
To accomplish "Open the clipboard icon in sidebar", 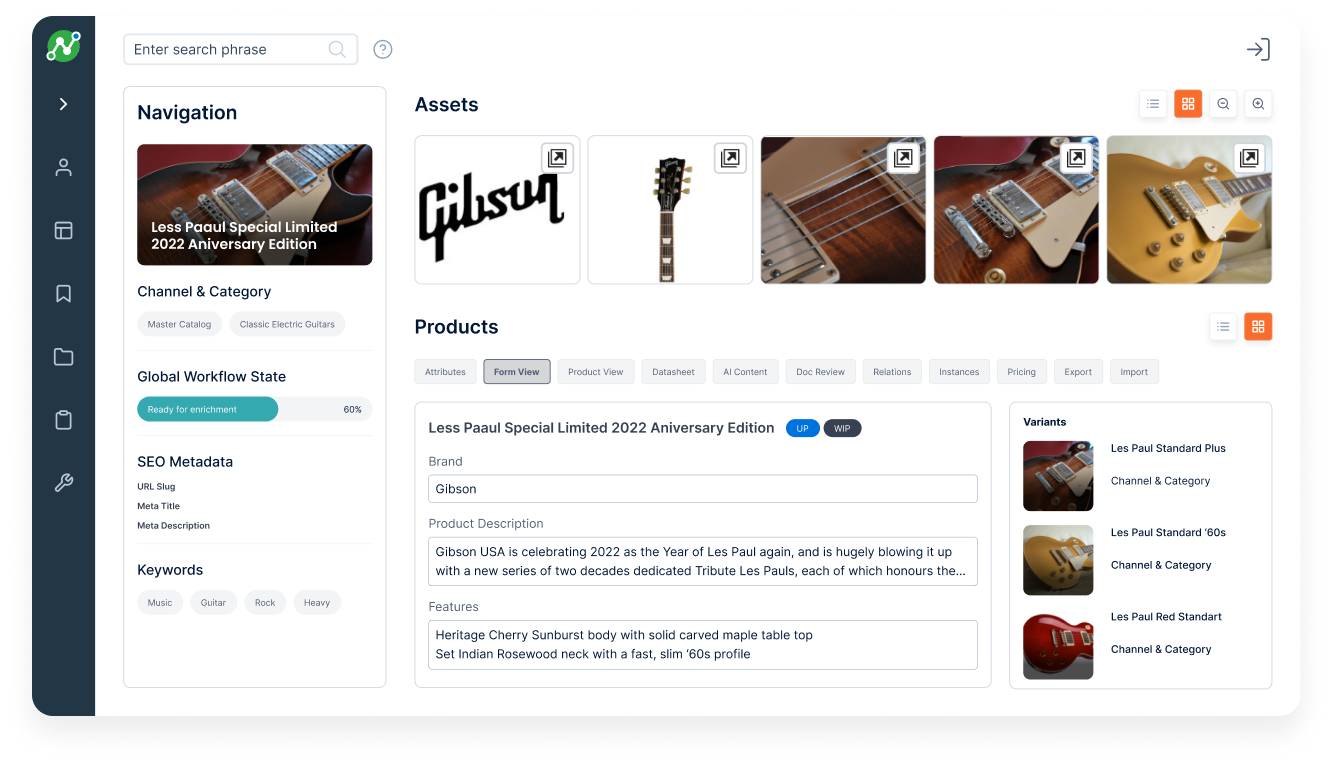I will tap(63, 420).
